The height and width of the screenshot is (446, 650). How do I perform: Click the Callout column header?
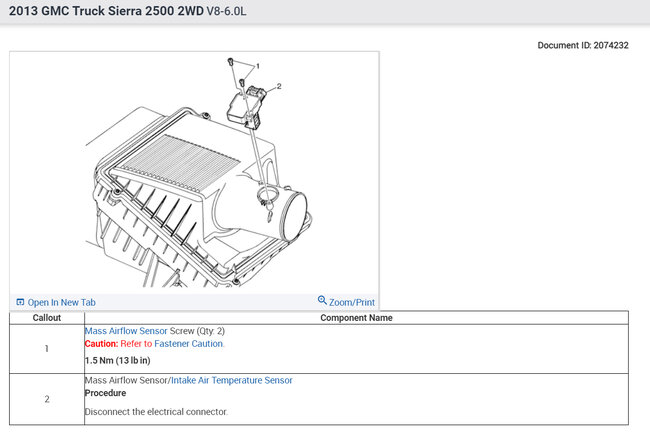point(47,318)
